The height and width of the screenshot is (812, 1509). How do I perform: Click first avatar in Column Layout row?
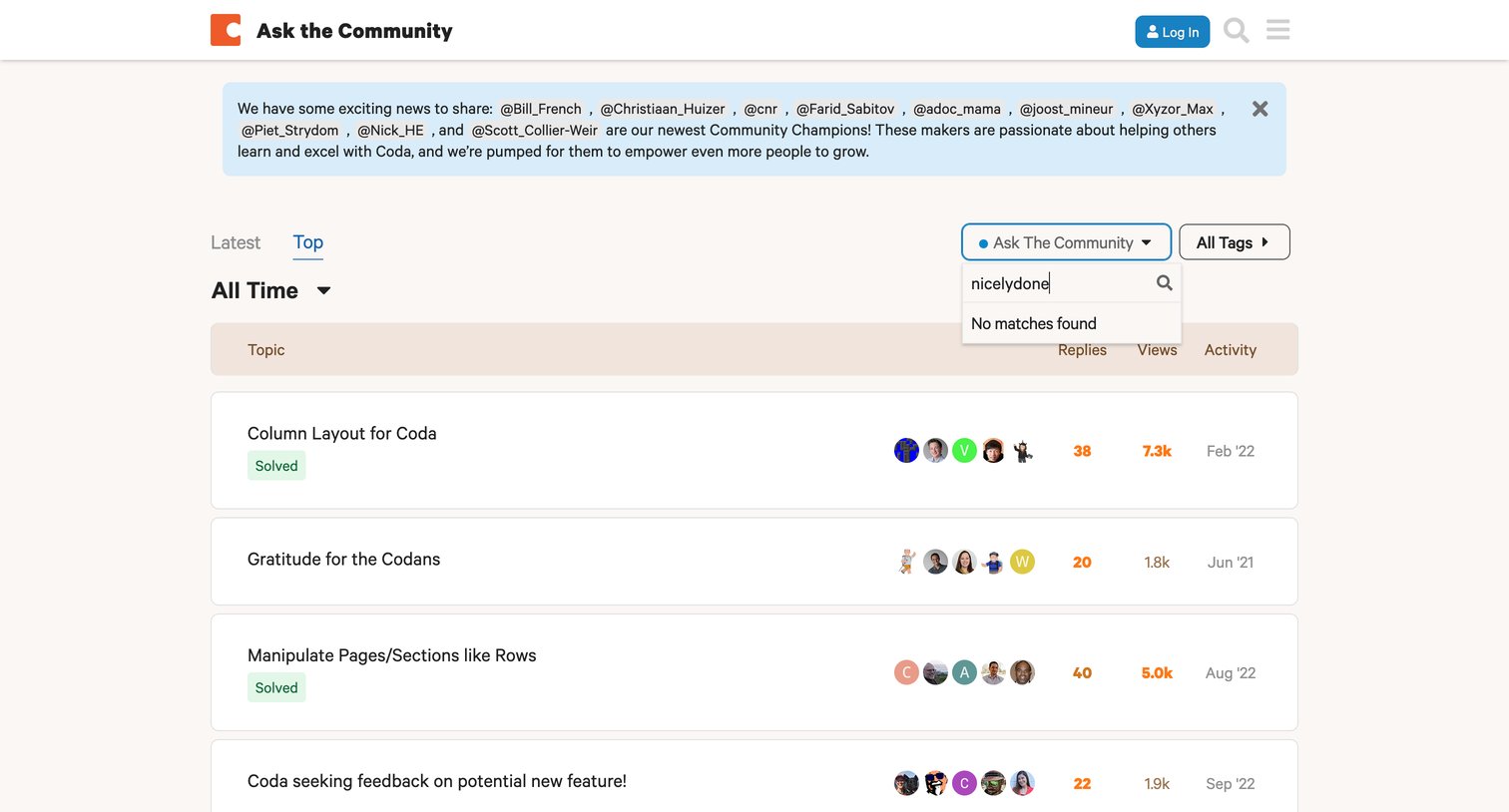pos(906,451)
